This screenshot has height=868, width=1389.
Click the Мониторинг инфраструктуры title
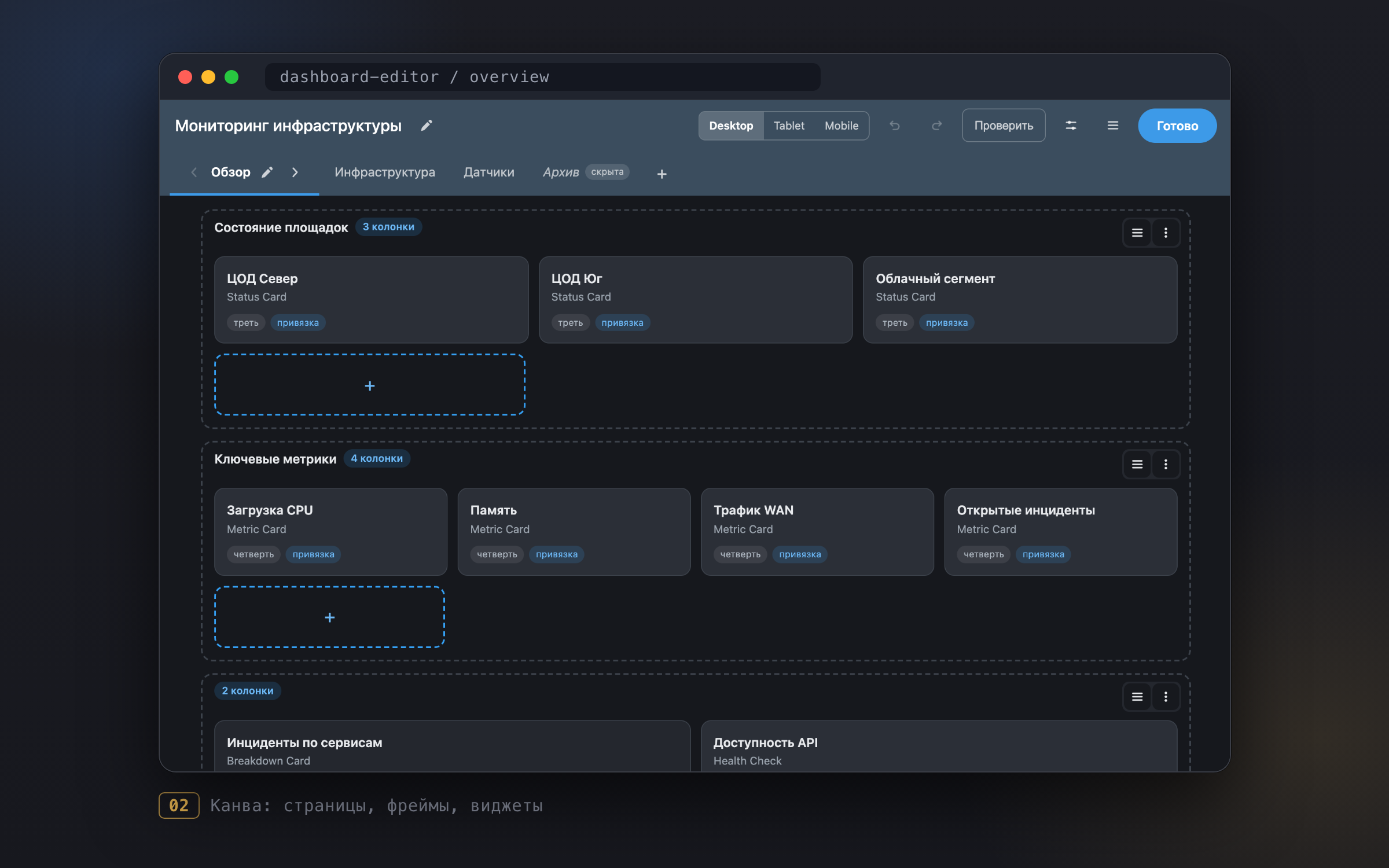[x=288, y=126]
